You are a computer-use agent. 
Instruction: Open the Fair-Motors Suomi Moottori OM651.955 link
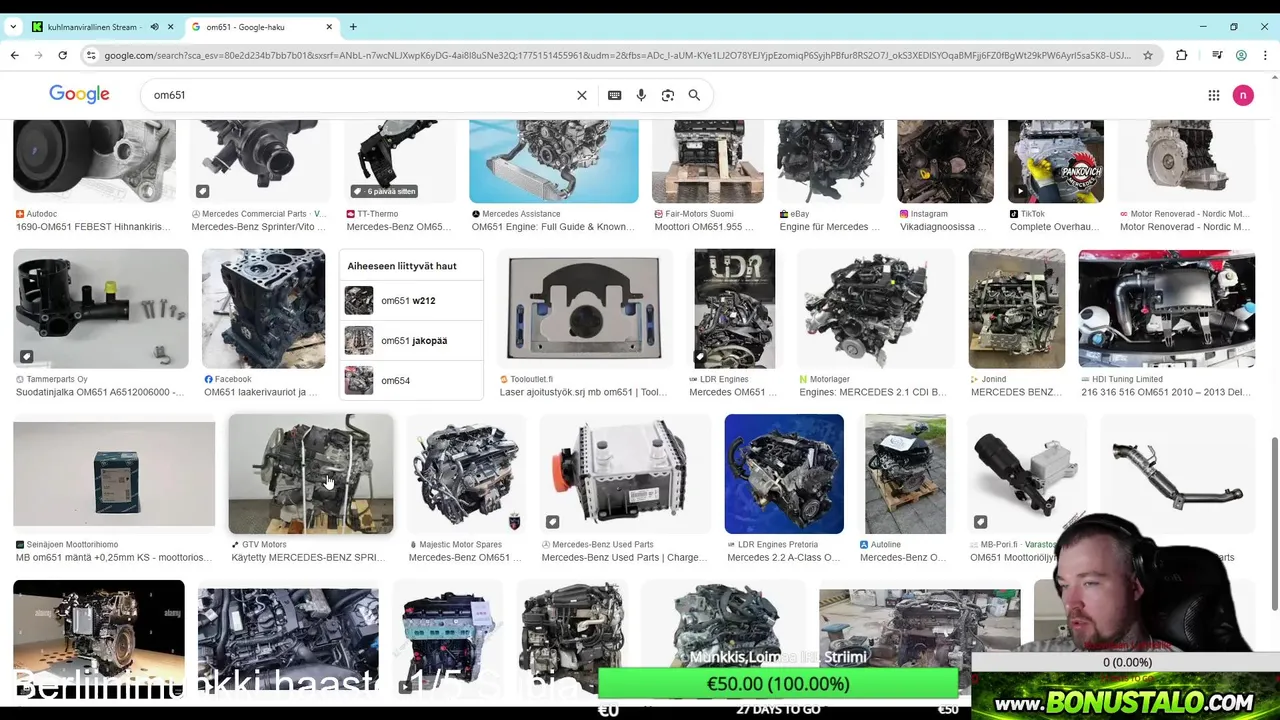(x=708, y=227)
